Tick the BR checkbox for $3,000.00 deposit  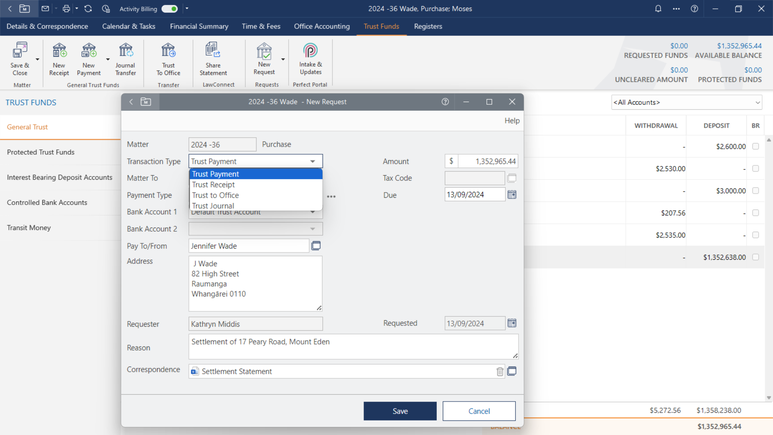(755, 191)
